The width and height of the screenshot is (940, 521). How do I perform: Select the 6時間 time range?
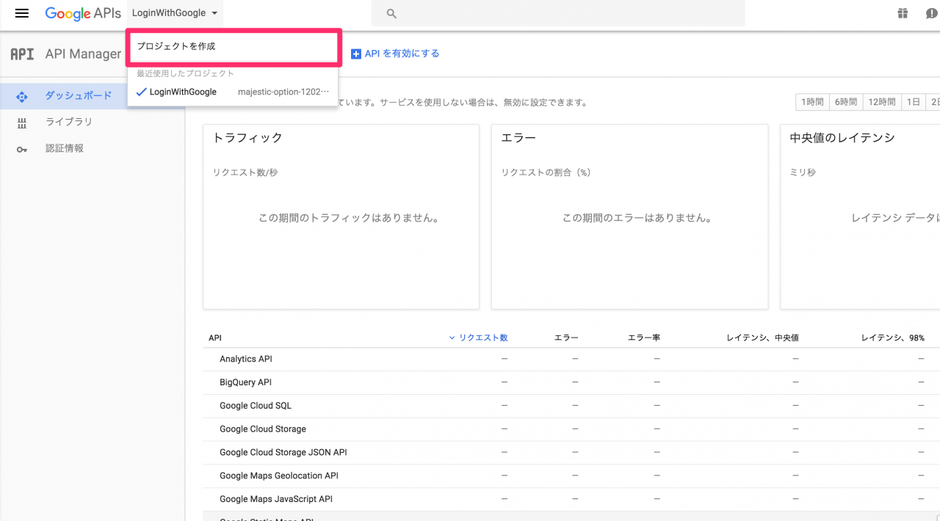pos(845,102)
